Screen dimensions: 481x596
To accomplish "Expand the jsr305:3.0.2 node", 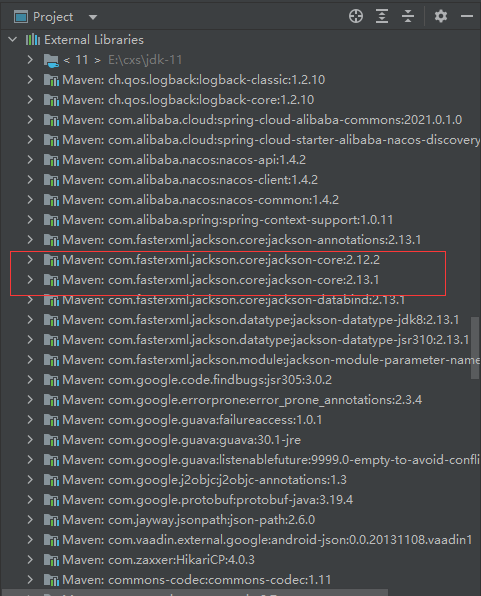I will tap(30, 380).
